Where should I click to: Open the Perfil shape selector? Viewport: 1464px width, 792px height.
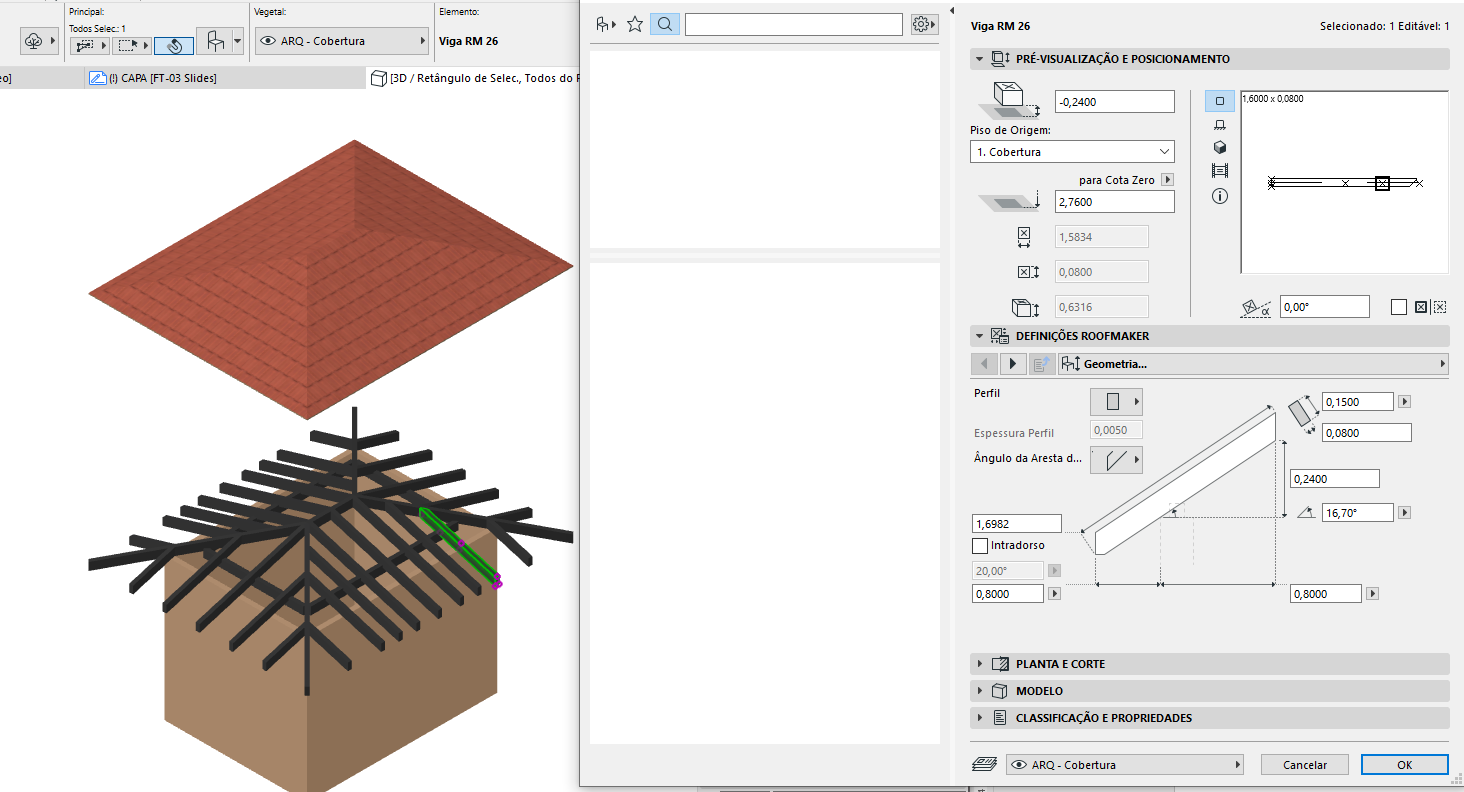click(1115, 401)
